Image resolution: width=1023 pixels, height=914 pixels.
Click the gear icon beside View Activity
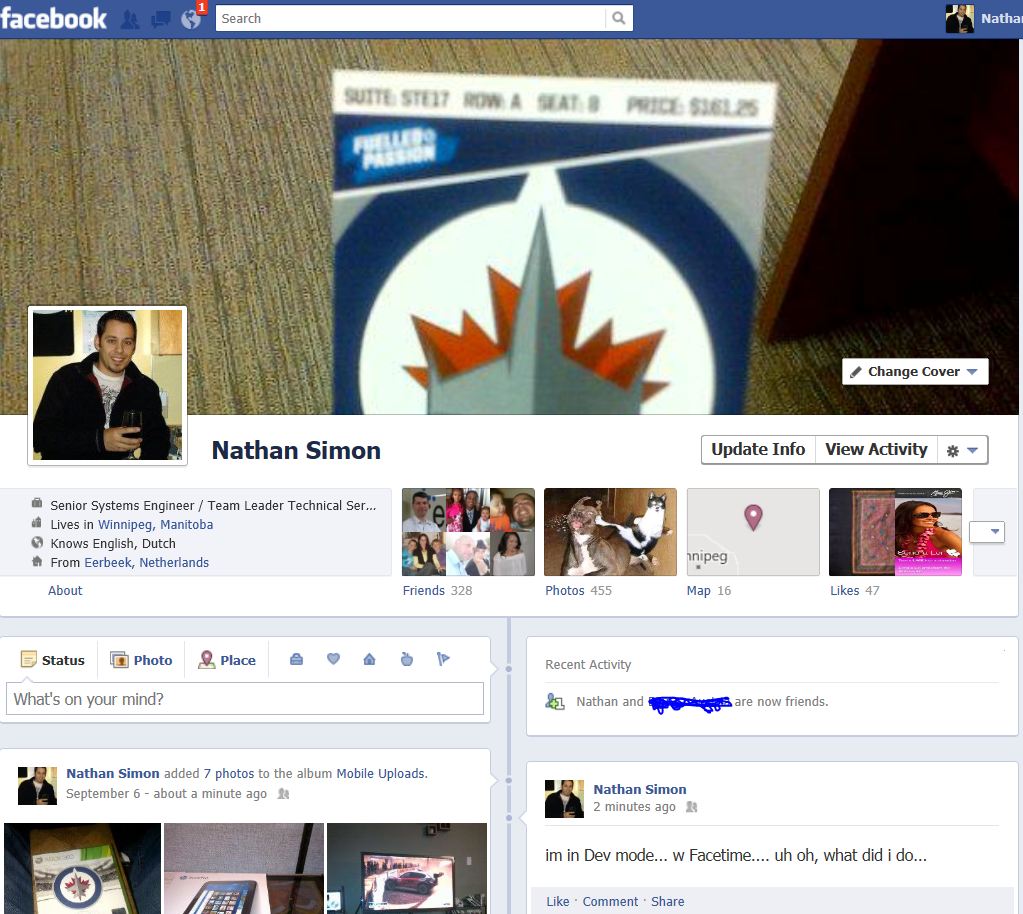953,451
